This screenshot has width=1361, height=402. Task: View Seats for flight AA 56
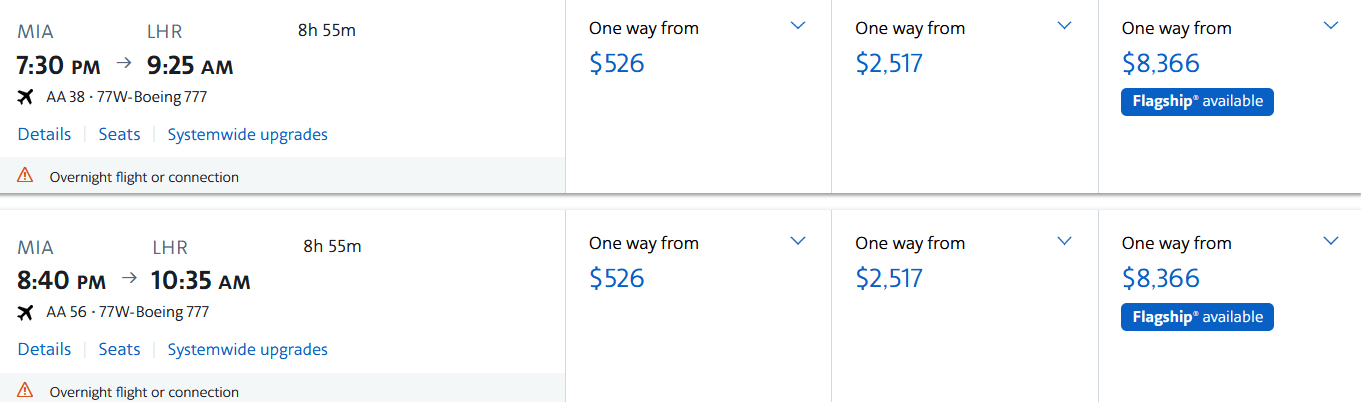[119, 349]
